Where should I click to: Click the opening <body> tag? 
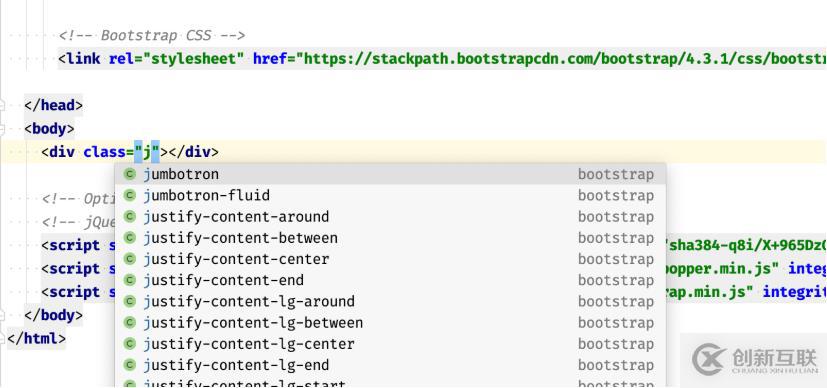[50, 129]
